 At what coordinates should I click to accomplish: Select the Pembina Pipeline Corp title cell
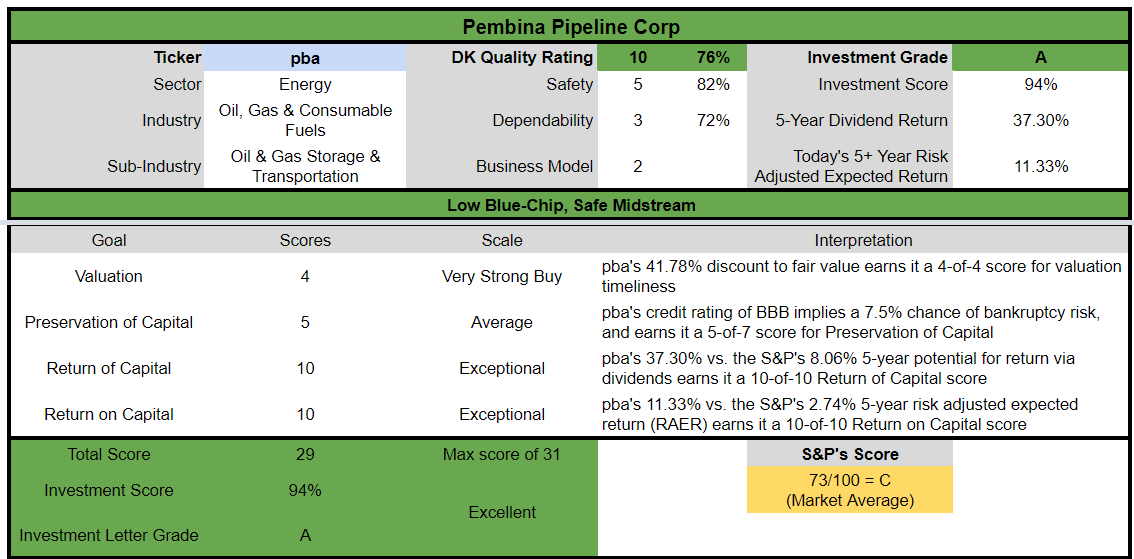570,27
